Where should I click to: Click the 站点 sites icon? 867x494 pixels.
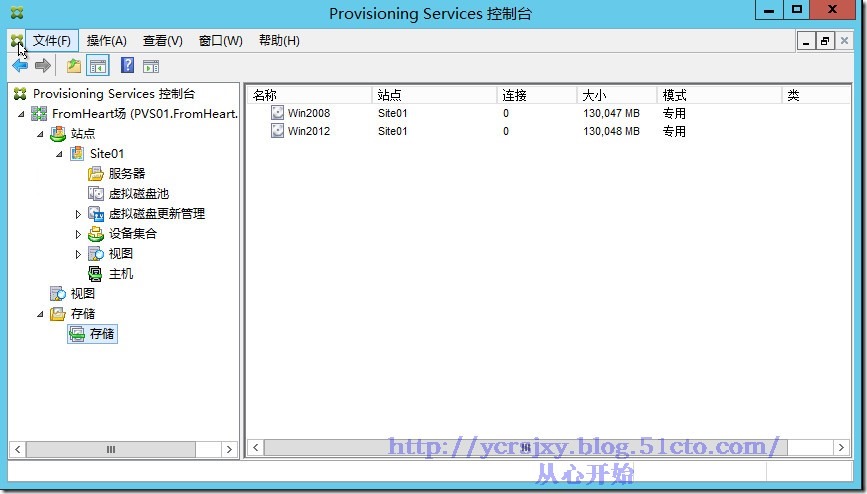click(x=58, y=133)
